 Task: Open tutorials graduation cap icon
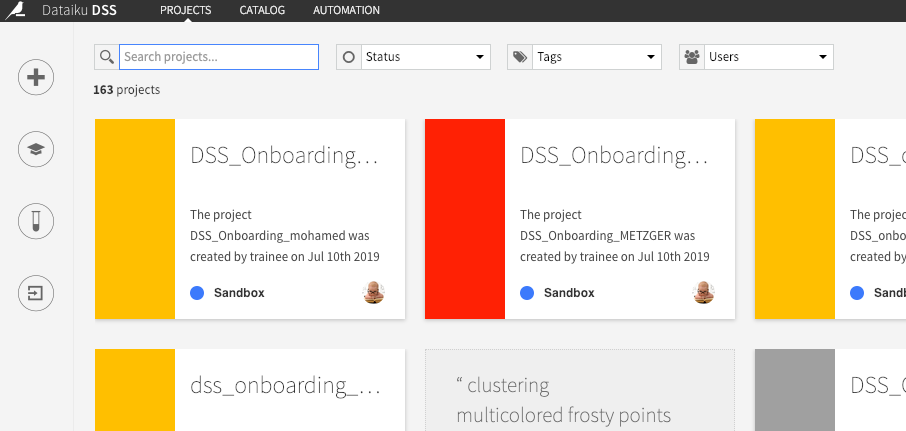coord(36,149)
